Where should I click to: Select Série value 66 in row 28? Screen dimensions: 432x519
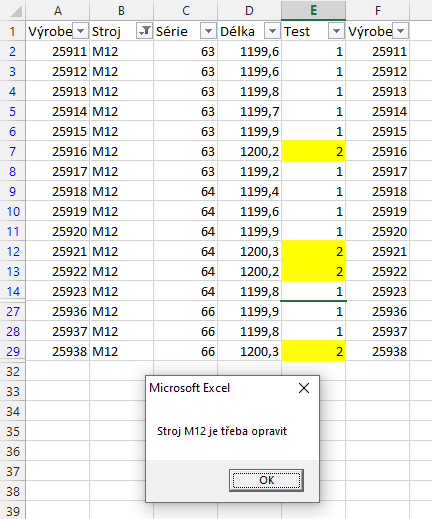(186, 331)
